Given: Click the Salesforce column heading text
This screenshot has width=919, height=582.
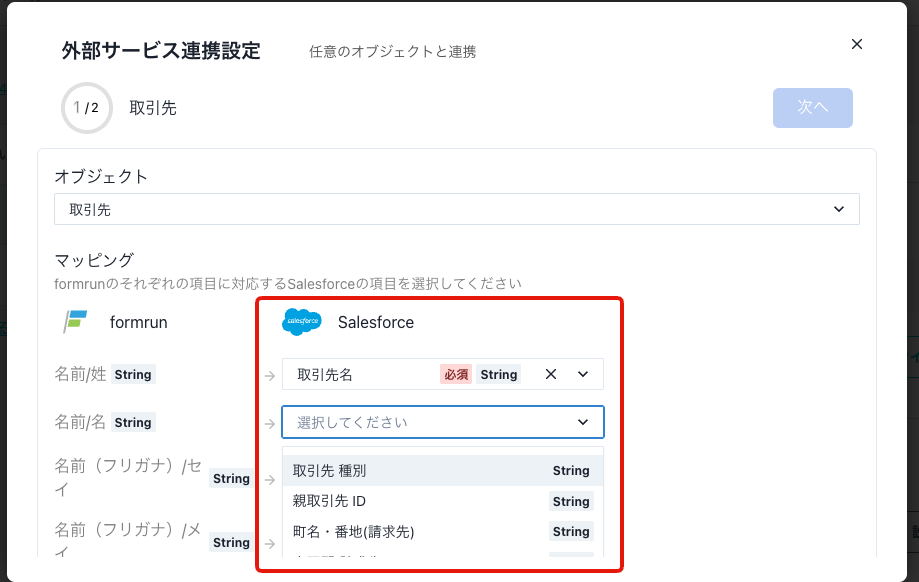Looking at the screenshot, I should pos(376,322).
